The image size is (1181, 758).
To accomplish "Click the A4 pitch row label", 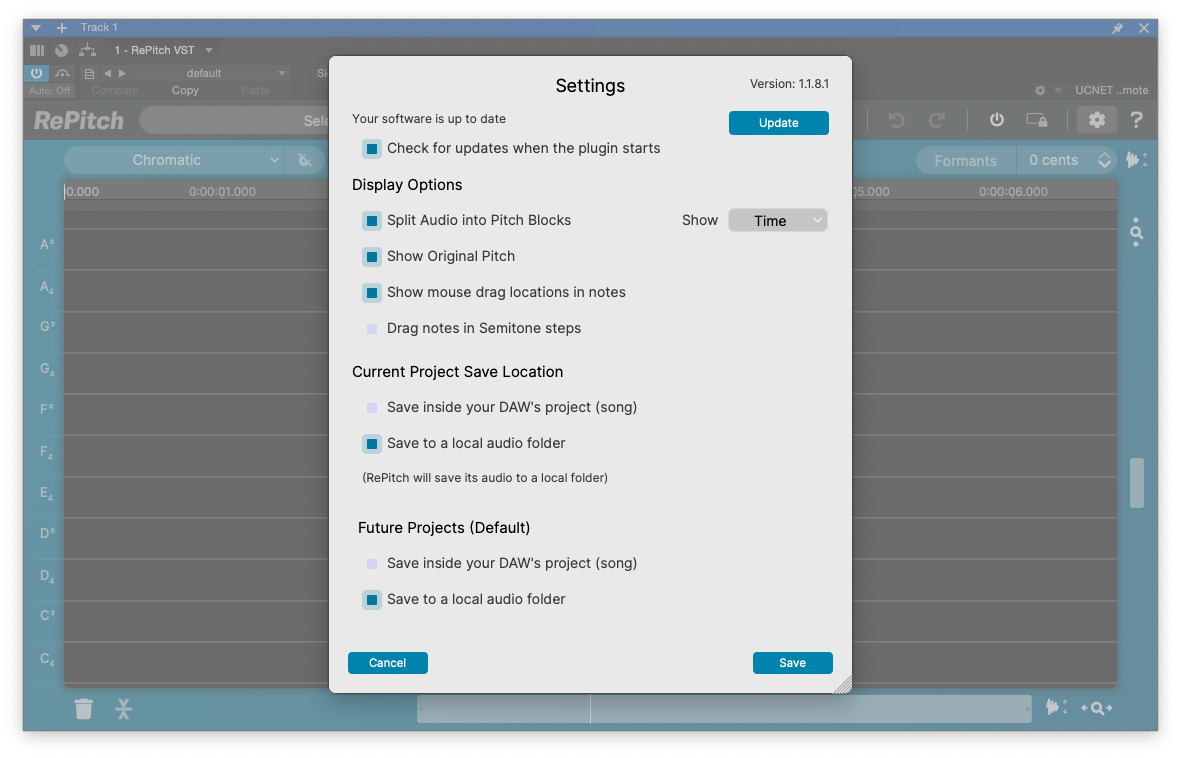I will [x=47, y=287].
